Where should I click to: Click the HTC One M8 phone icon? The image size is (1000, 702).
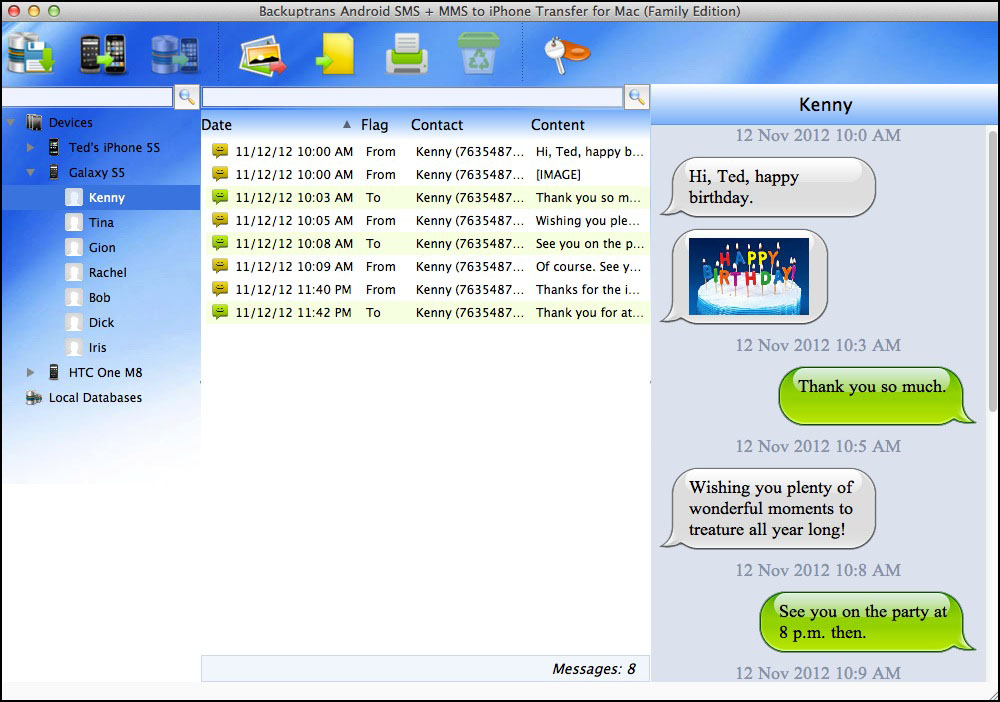(54, 372)
